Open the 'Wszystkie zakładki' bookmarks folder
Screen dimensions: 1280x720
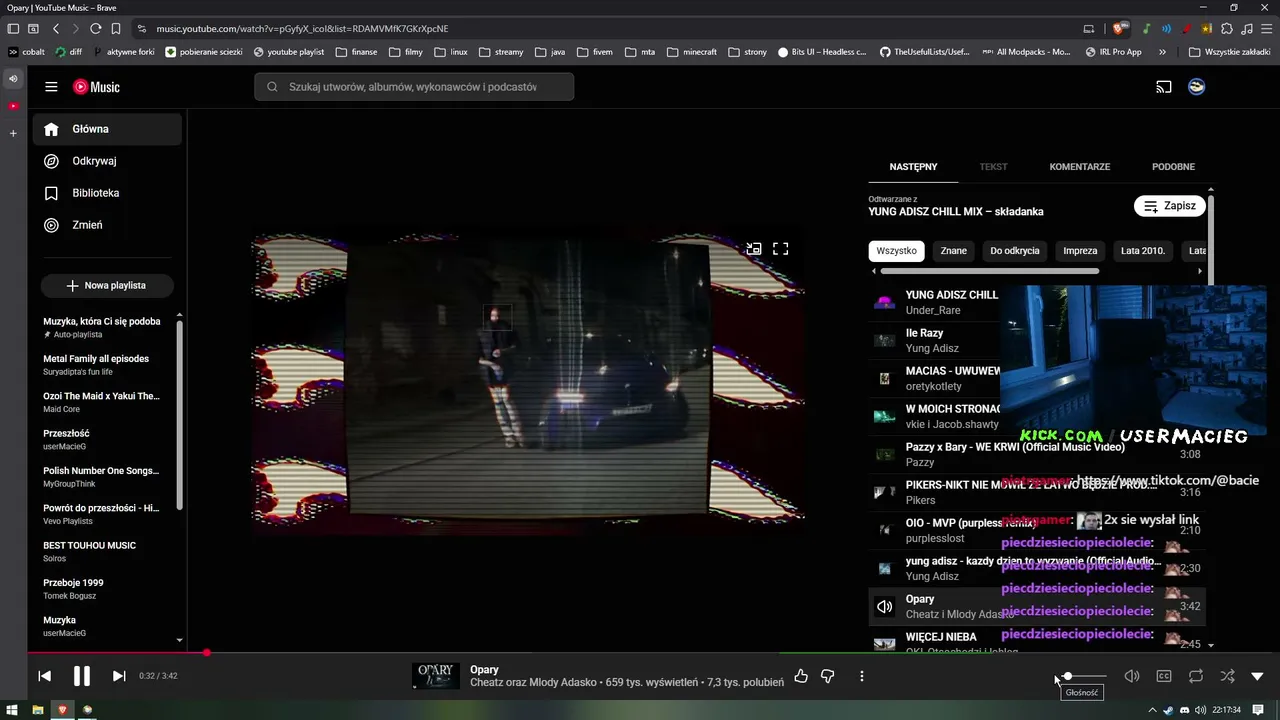pyautogui.click(x=1229, y=52)
